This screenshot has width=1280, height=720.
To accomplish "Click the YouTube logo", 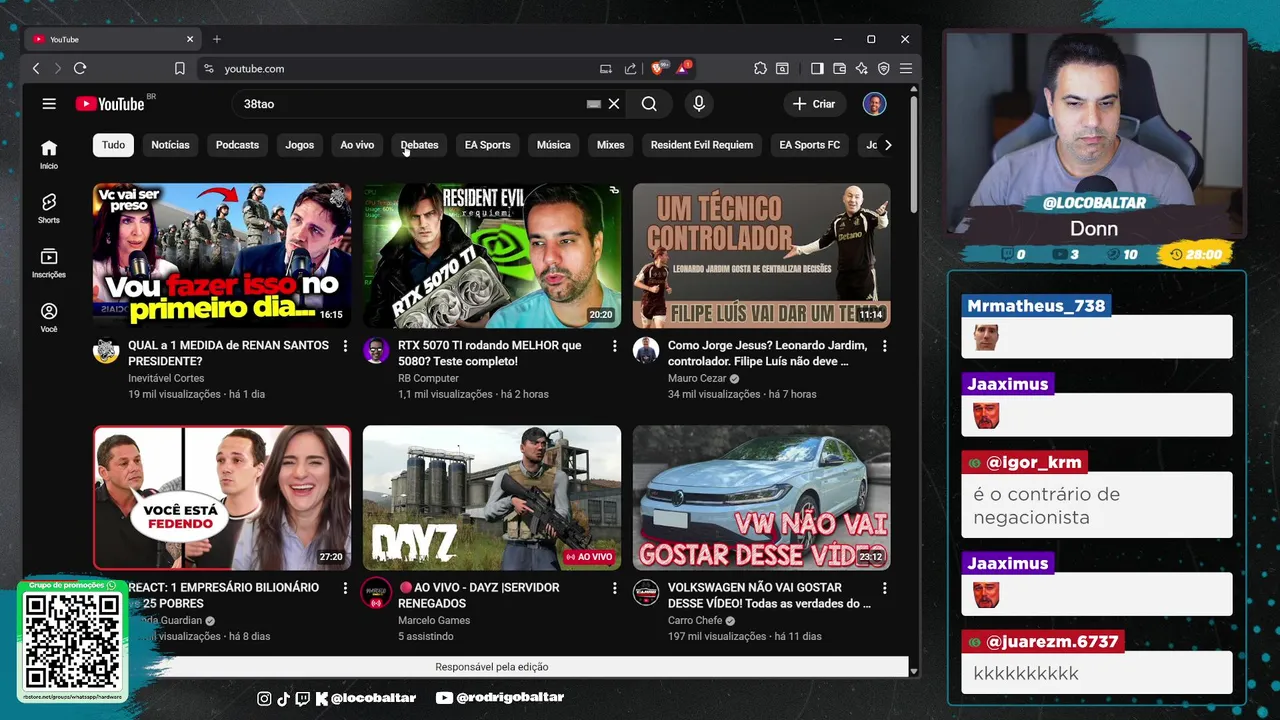I will (110, 104).
